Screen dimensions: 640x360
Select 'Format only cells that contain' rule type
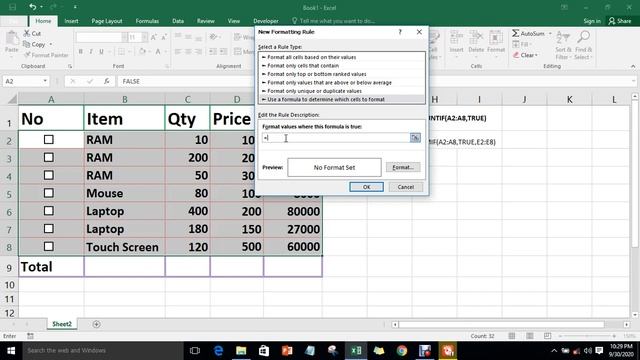click(x=342, y=66)
